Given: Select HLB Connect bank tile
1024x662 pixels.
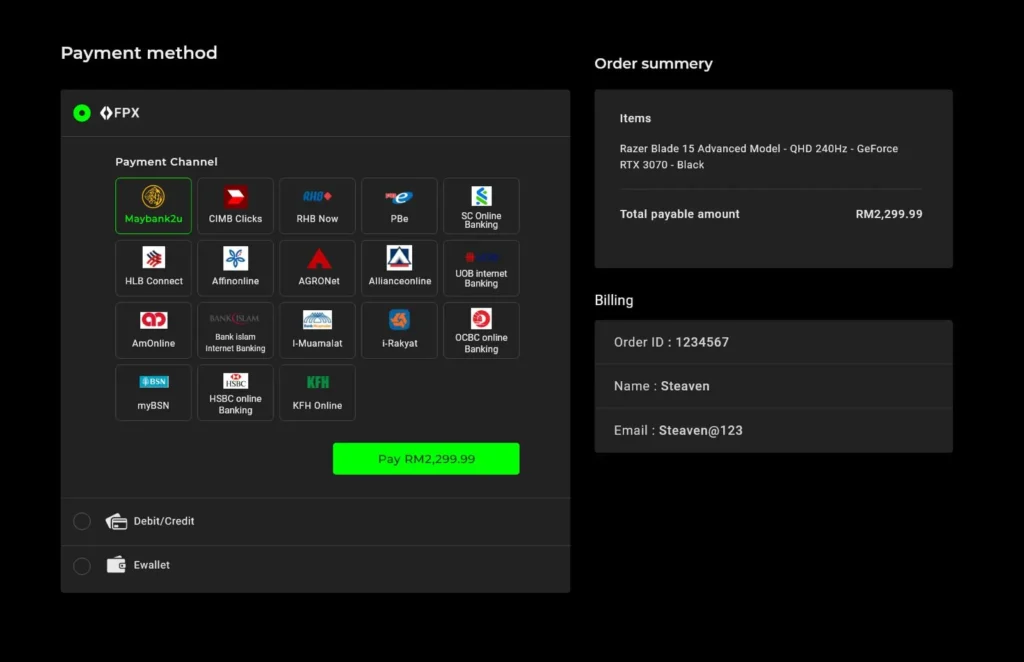Looking at the screenshot, I should (153, 268).
